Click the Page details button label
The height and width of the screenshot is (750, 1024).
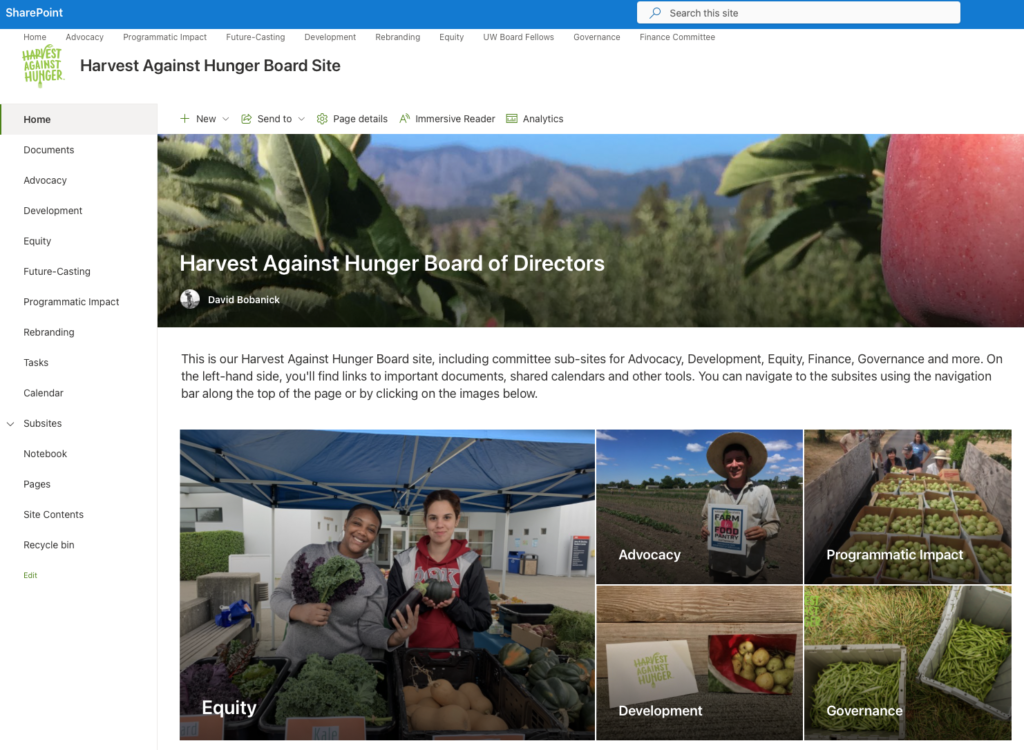(x=360, y=119)
